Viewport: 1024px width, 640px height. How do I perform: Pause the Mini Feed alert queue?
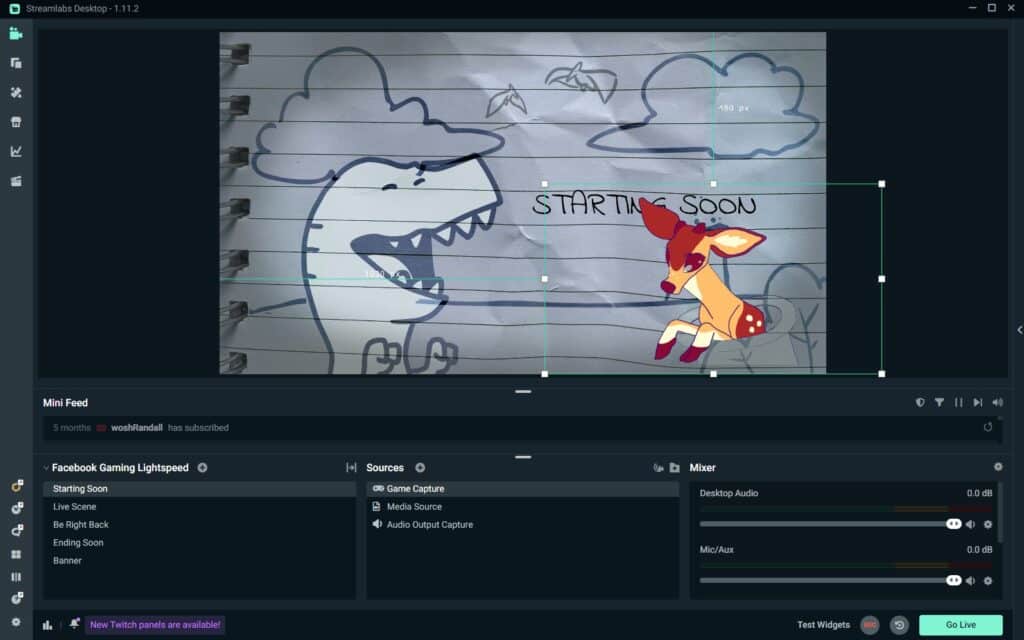click(959, 402)
